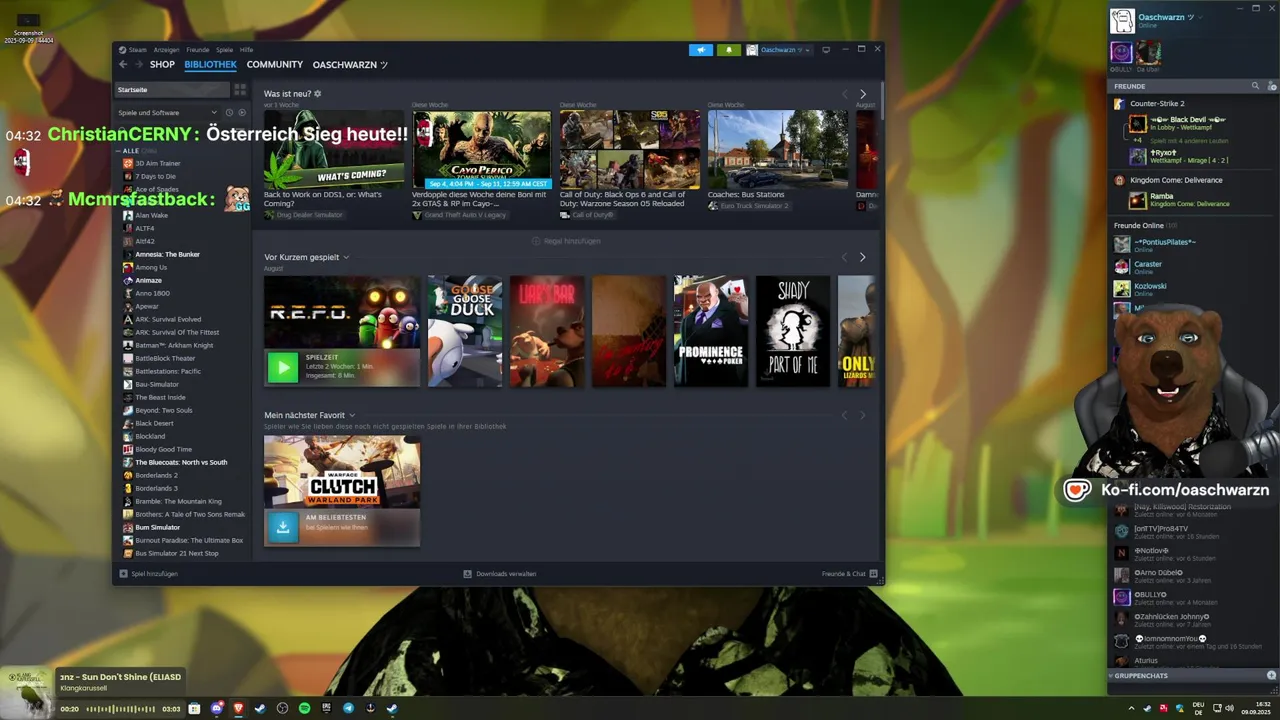Open status dropdown beside Oaschwarzn in friends list
This screenshot has height=720, width=1280.
click(1199, 17)
